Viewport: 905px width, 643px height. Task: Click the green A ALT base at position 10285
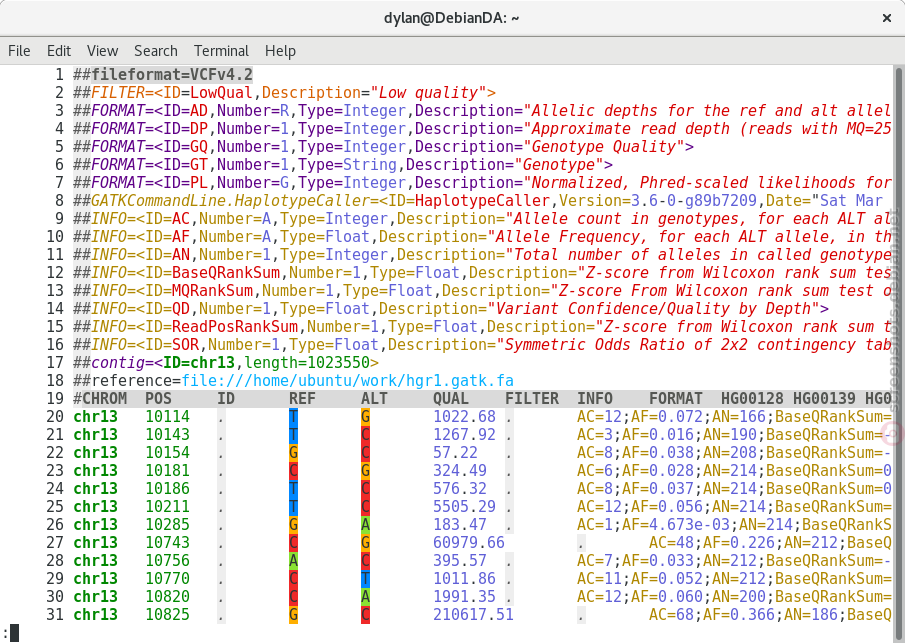[365, 524]
